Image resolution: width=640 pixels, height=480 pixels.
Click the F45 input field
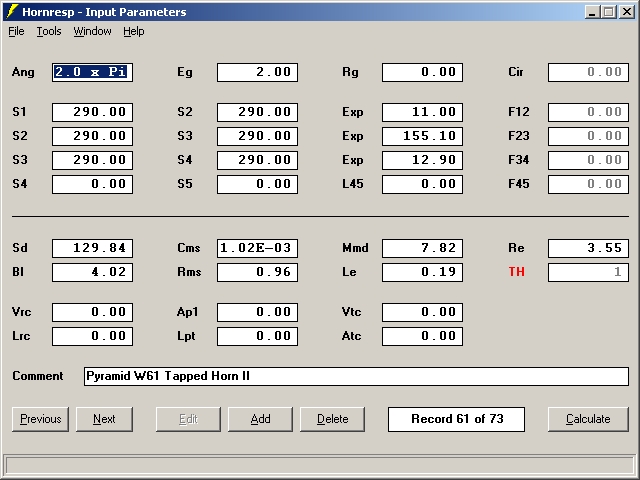(x=588, y=184)
